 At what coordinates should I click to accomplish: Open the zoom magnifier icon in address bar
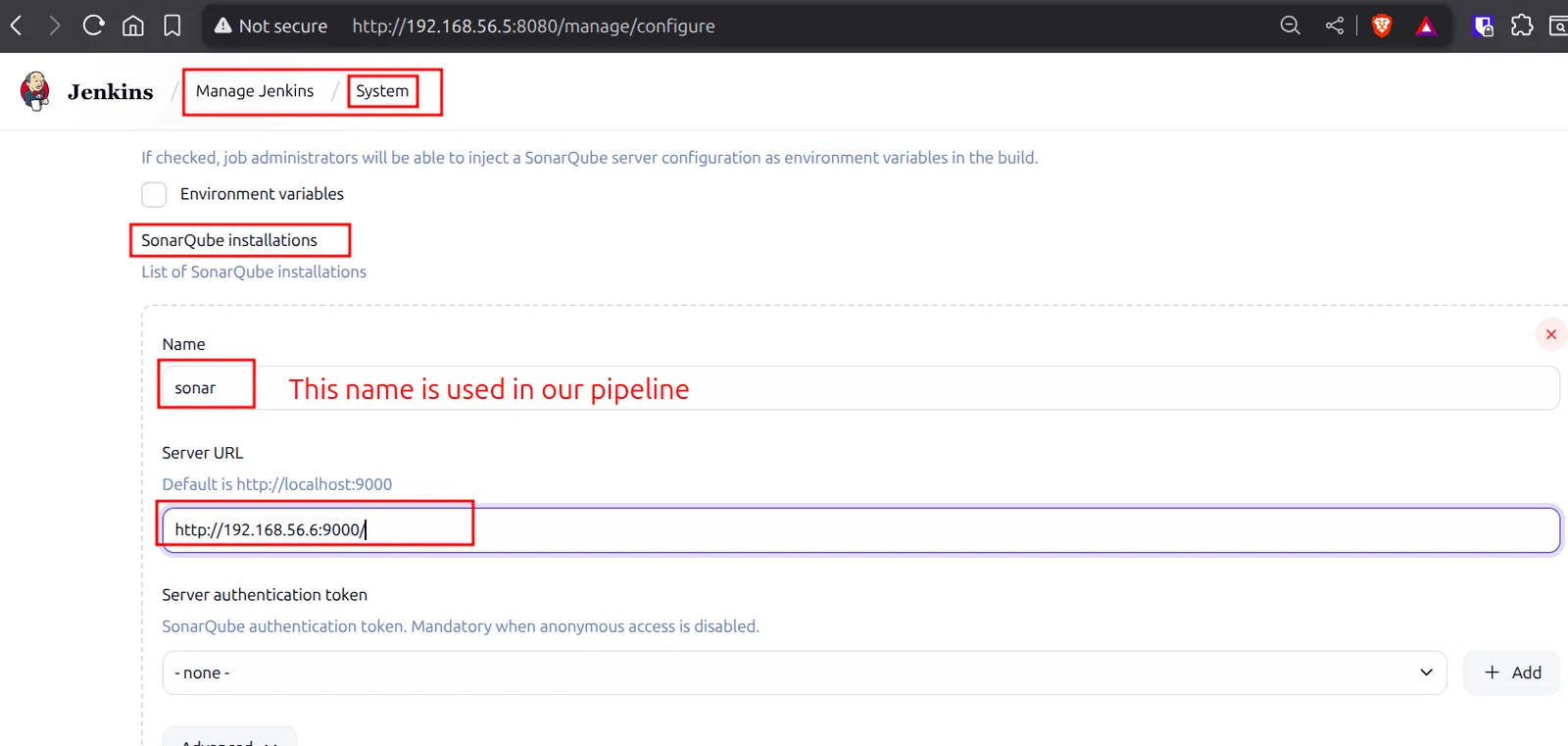[x=1291, y=25]
